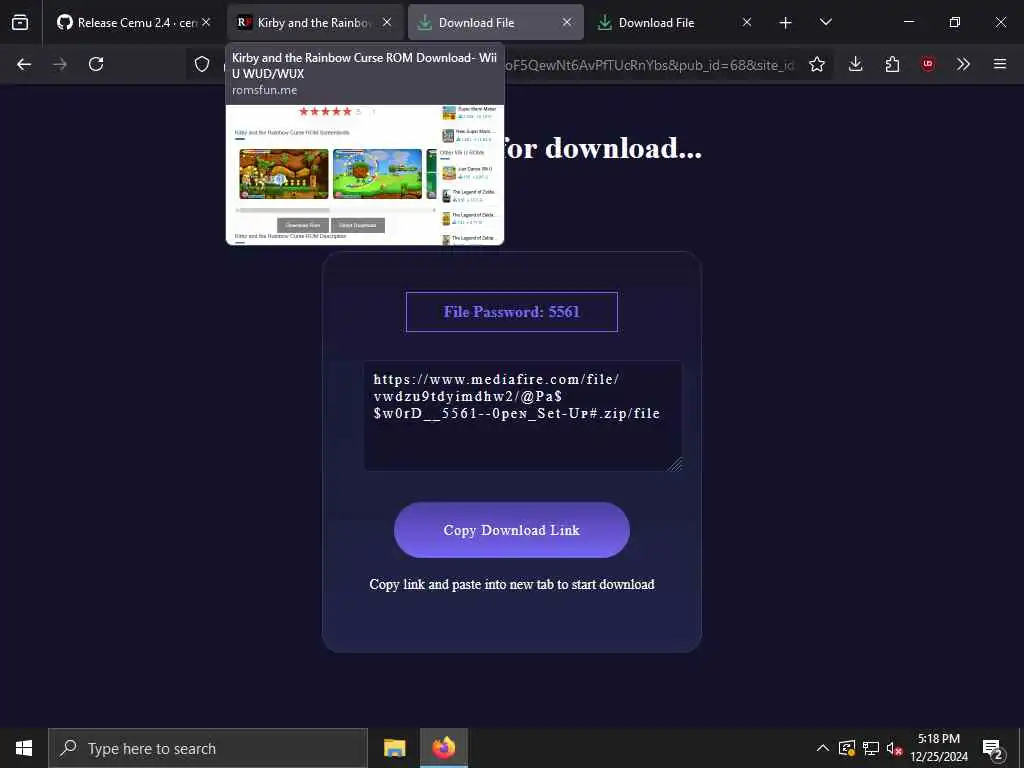
Task: Open the Firefox View icon
Action: 20,22
